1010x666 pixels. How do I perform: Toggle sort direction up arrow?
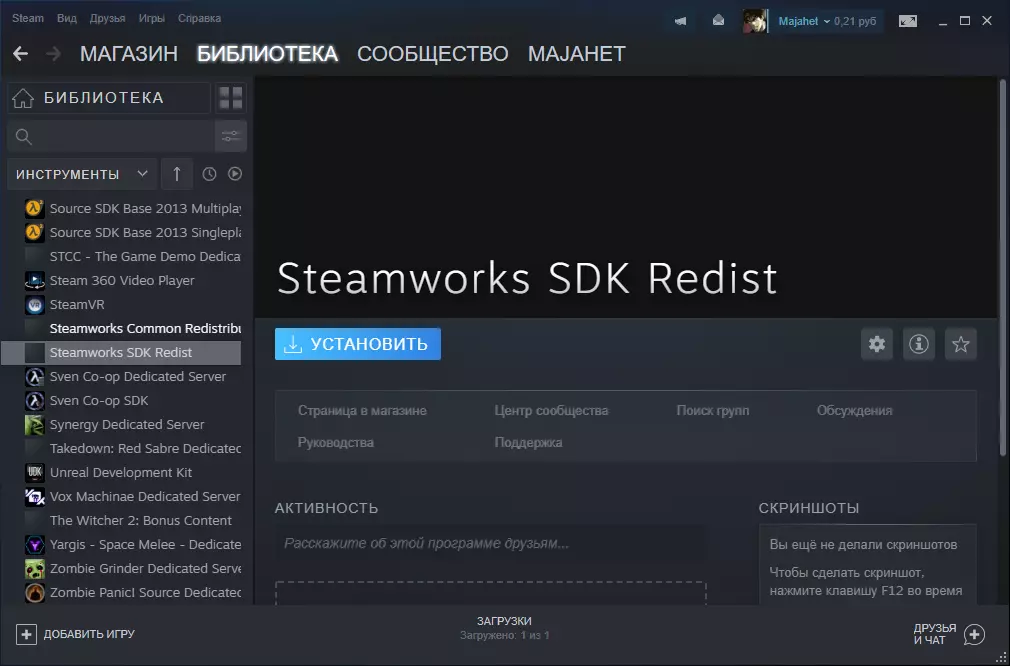[176, 174]
